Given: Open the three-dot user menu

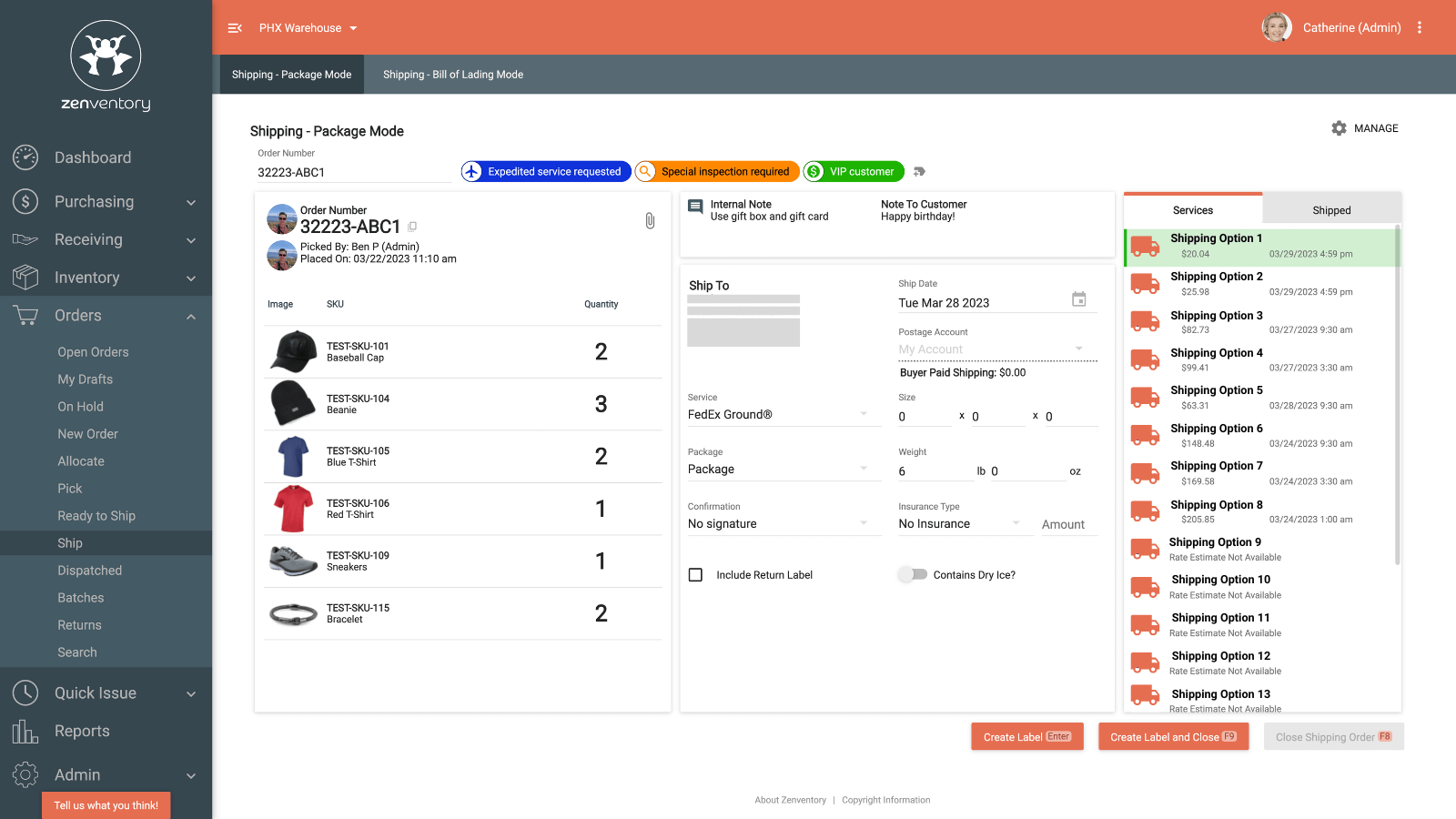Looking at the screenshot, I should (x=1420, y=27).
